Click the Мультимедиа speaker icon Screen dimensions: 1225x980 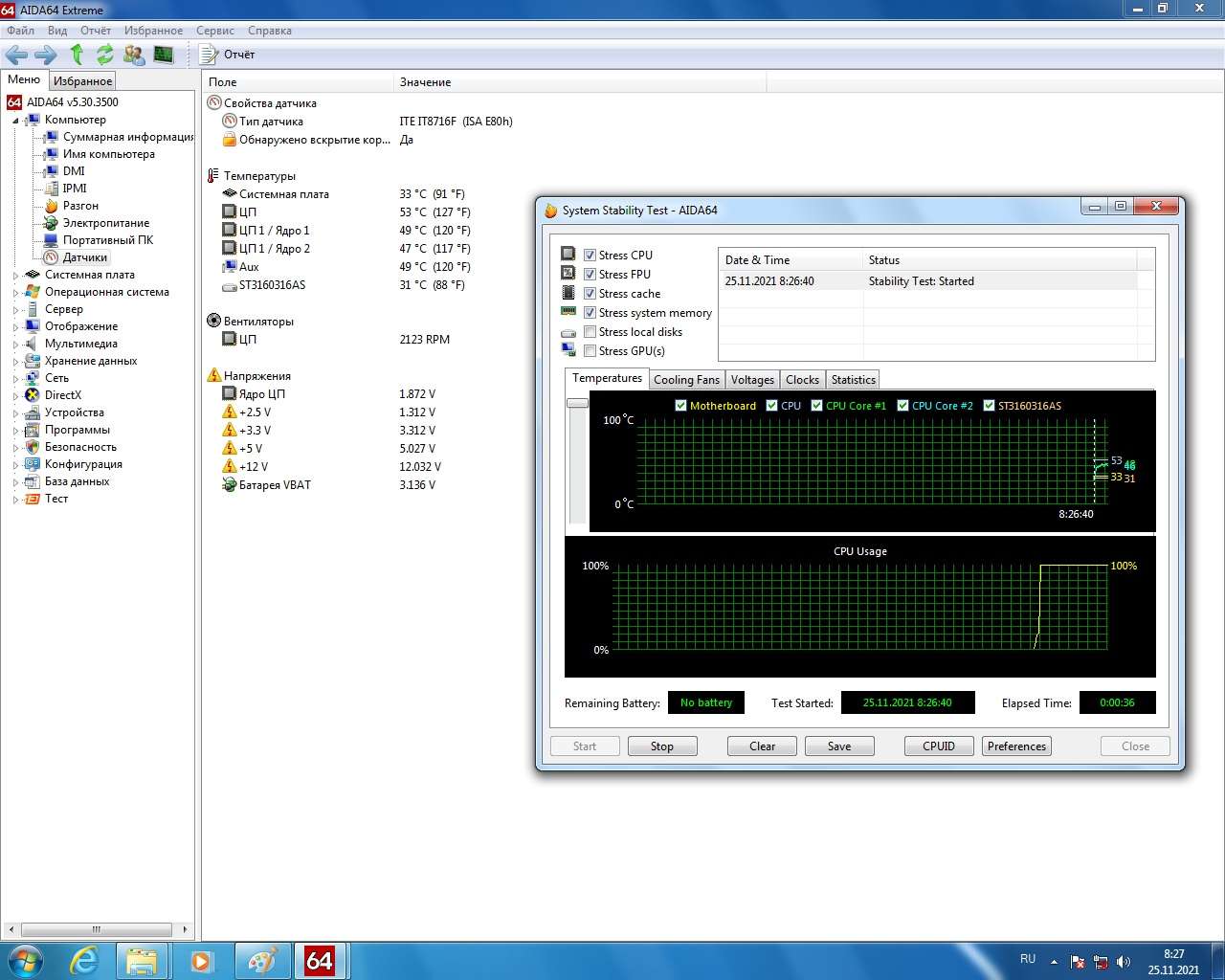tap(33, 344)
